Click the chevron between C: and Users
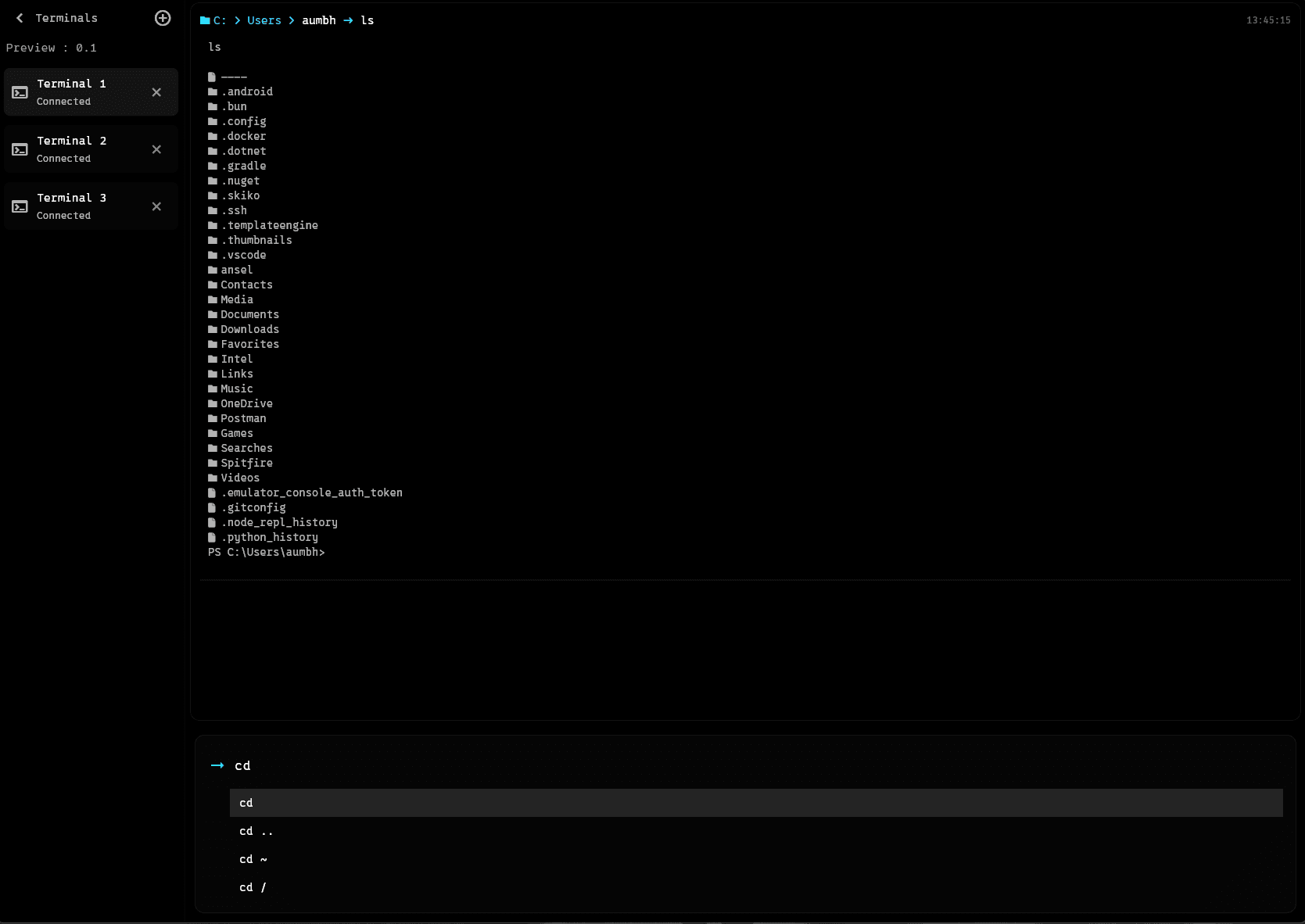Screen dimensions: 1305x924 point(236,20)
